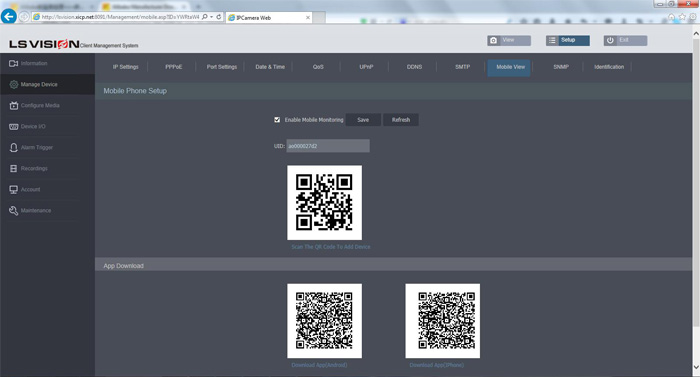The image size is (700, 377).
Task: Select the UPnP tab
Action: coord(366,67)
